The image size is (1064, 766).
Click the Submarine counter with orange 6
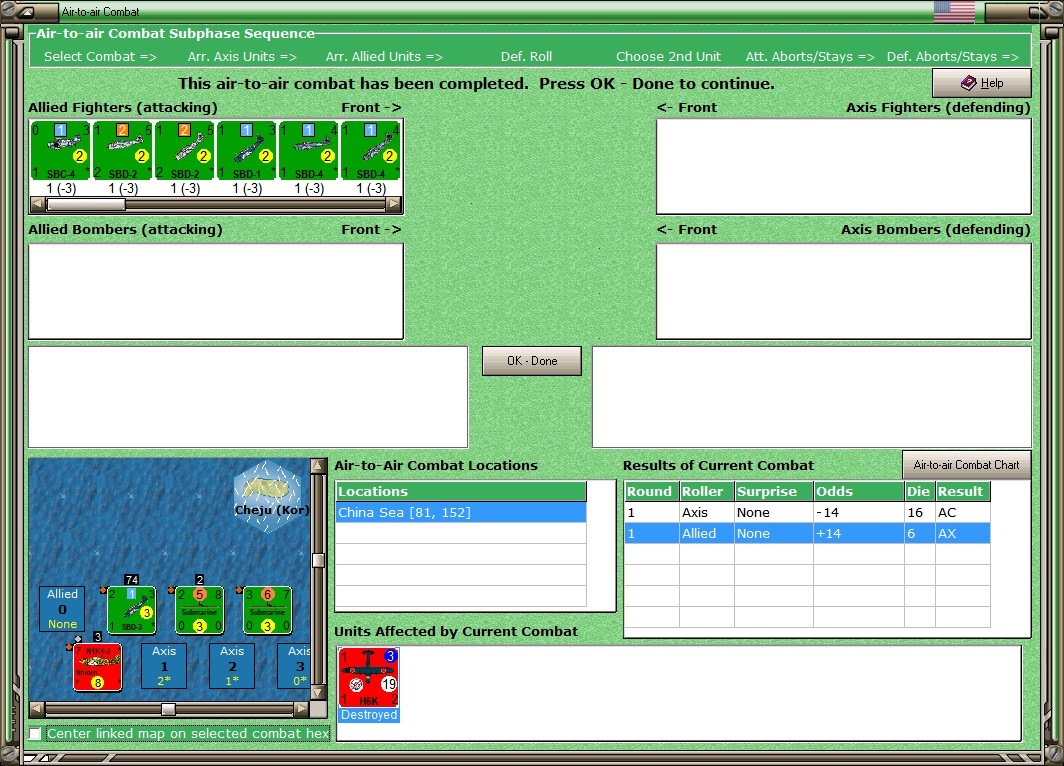tap(267, 610)
